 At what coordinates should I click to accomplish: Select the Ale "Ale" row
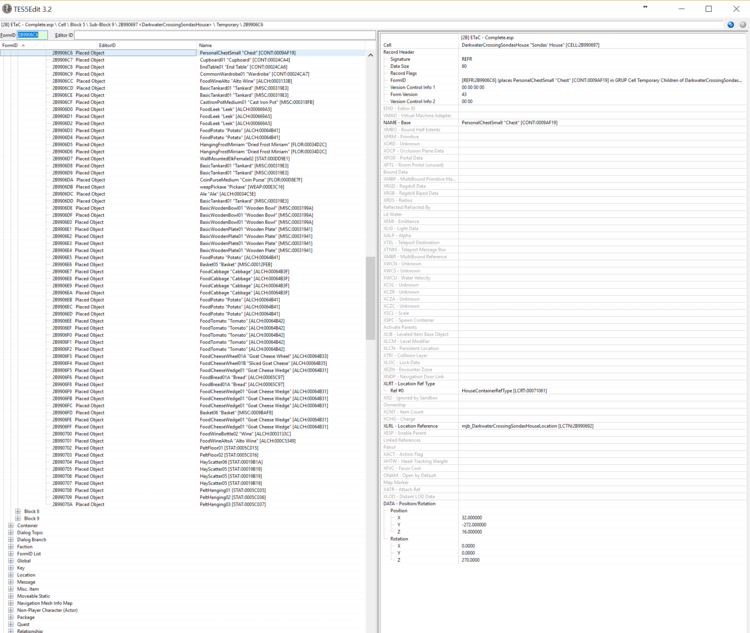pyautogui.click(x=183, y=194)
